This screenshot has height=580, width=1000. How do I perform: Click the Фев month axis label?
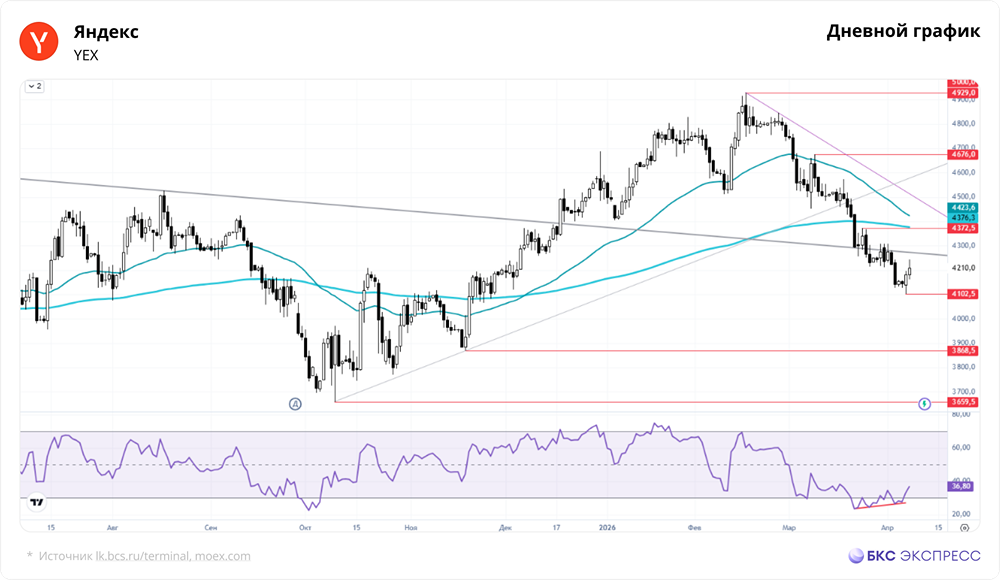(695, 528)
